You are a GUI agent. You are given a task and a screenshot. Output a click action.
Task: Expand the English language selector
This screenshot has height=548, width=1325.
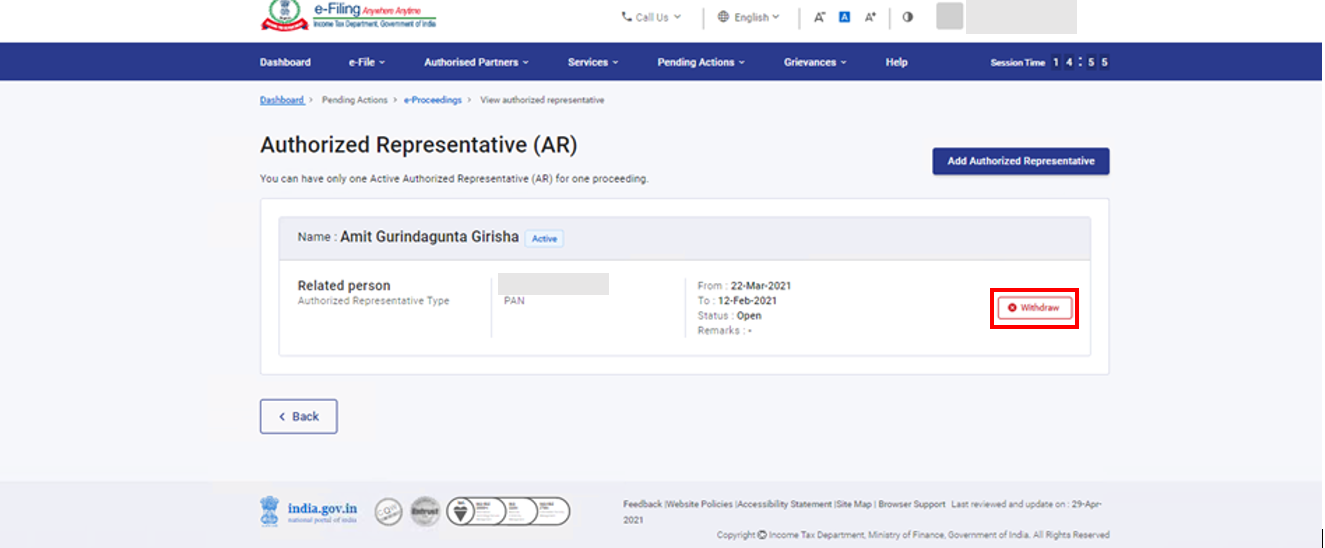pyautogui.click(x=749, y=17)
